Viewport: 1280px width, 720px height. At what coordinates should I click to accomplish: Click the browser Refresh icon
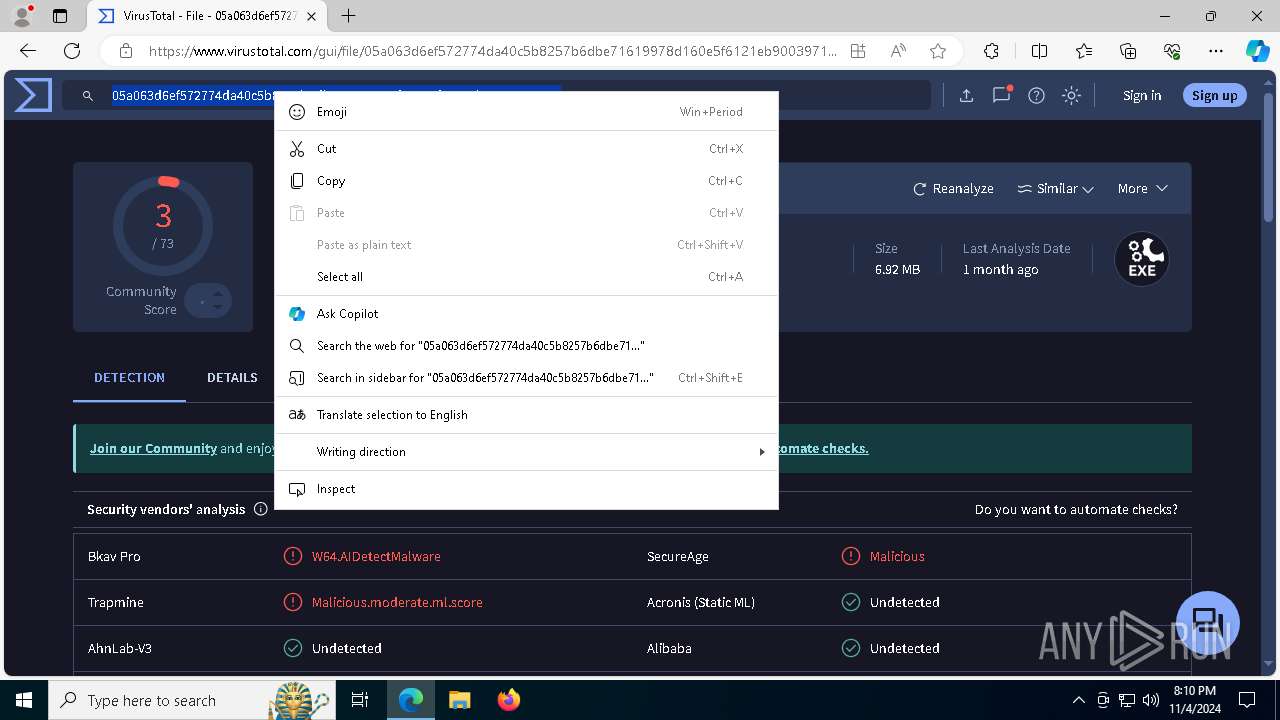point(72,51)
